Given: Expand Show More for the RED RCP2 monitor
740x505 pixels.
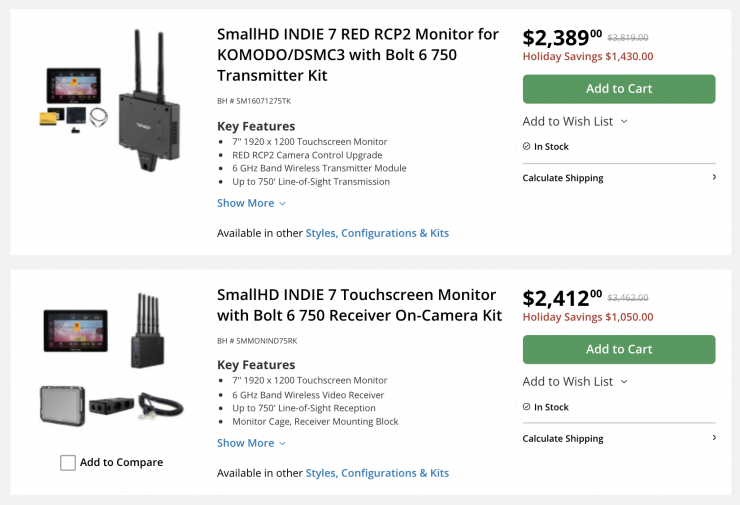Looking at the screenshot, I should tap(251, 203).
